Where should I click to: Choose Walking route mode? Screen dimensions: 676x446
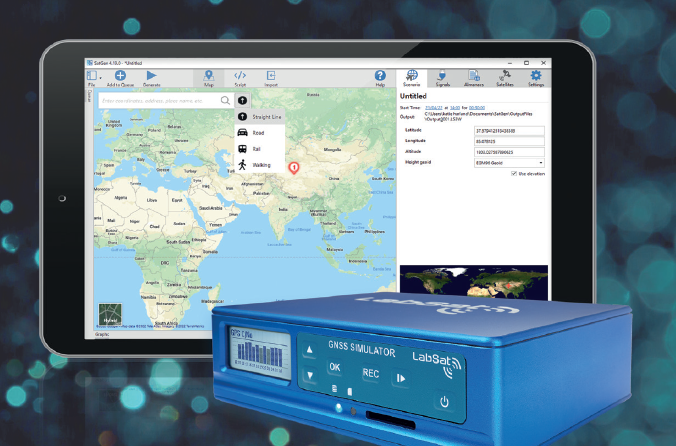(260, 165)
